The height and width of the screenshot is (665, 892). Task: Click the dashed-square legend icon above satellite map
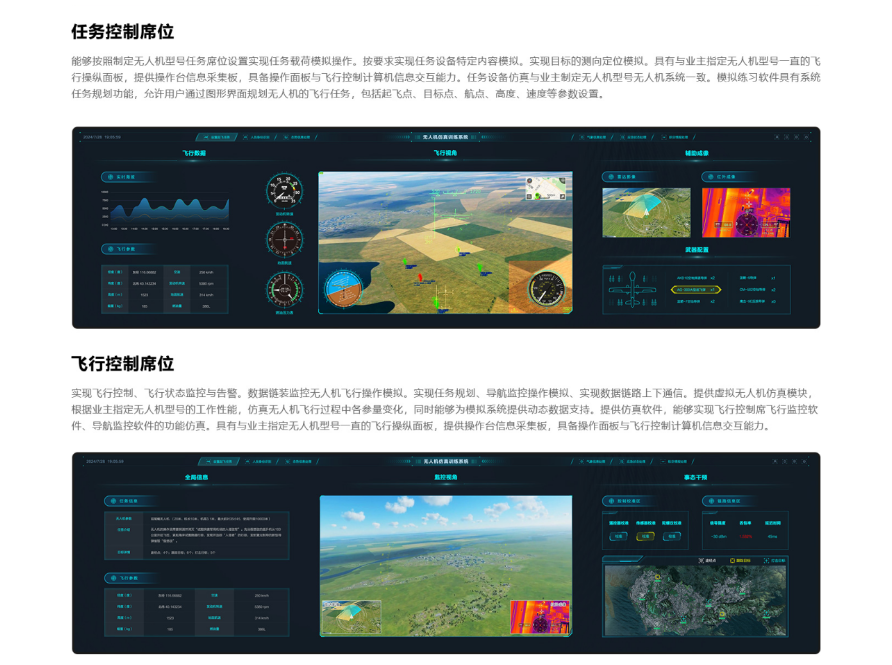click(767, 560)
